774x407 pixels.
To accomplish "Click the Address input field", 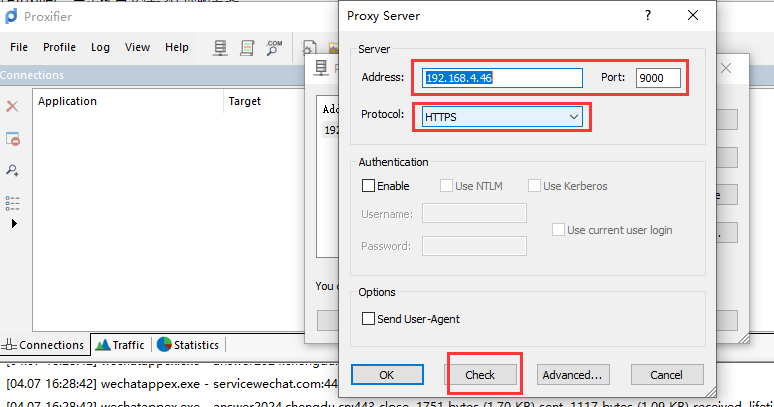I will (x=502, y=78).
